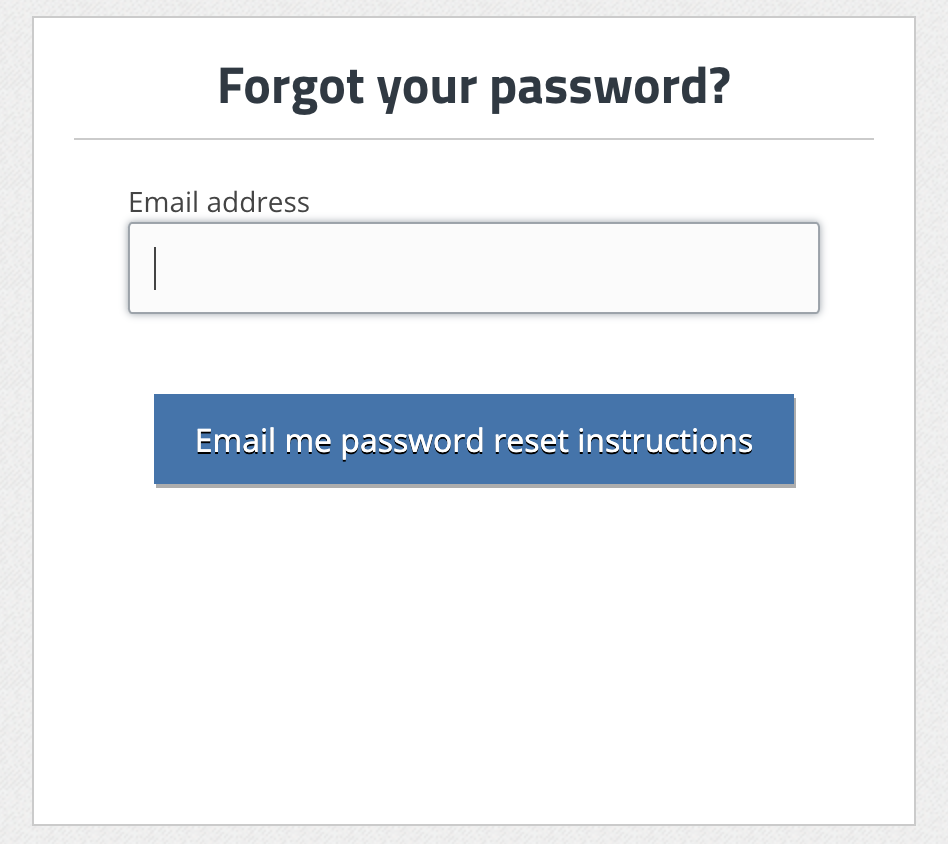Viewport: 948px width, 844px height.
Task: Click the horizontal divider below heading
Action: click(474, 139)
